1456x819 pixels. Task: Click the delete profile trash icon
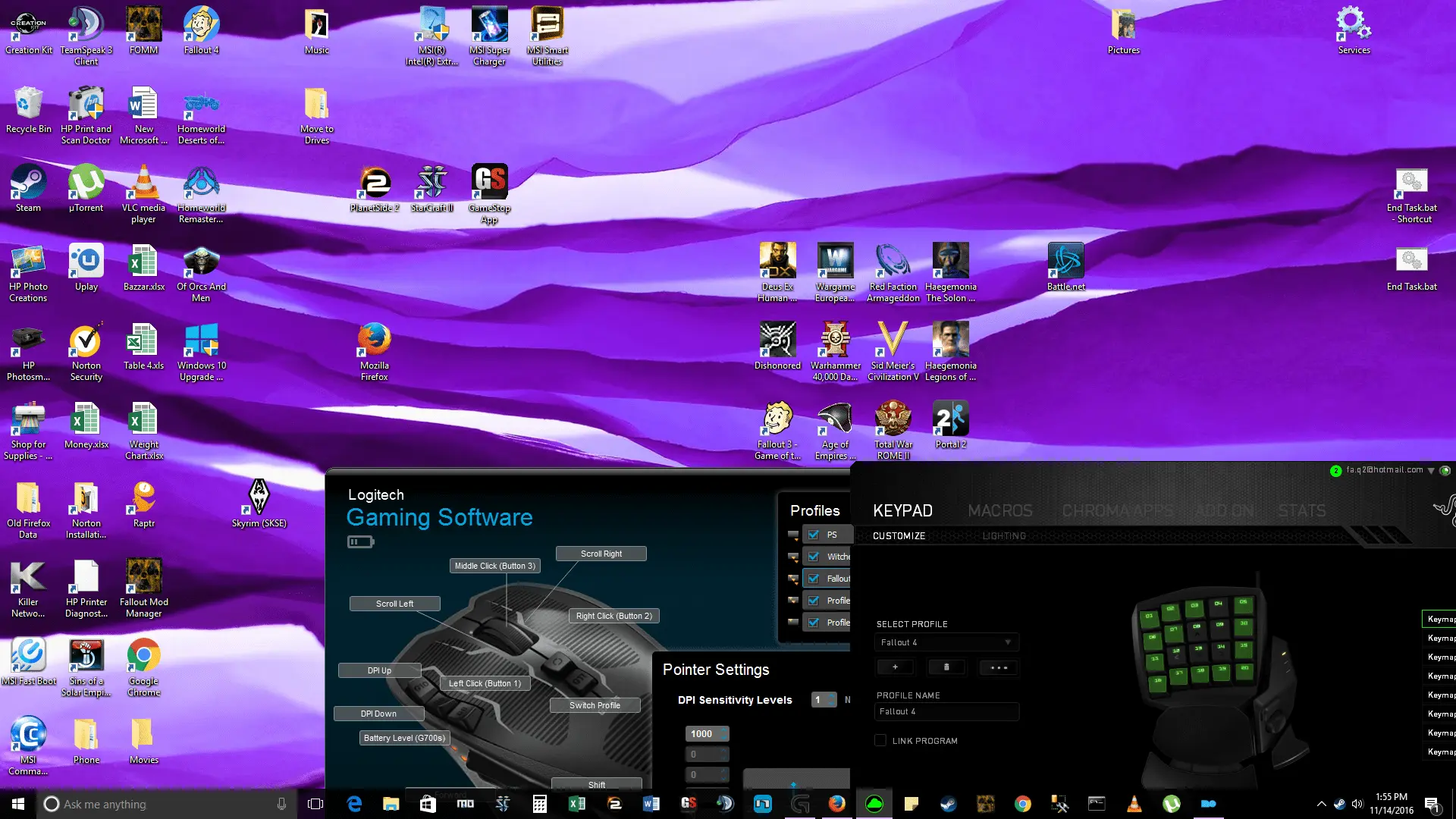click(x=946, y=667)
